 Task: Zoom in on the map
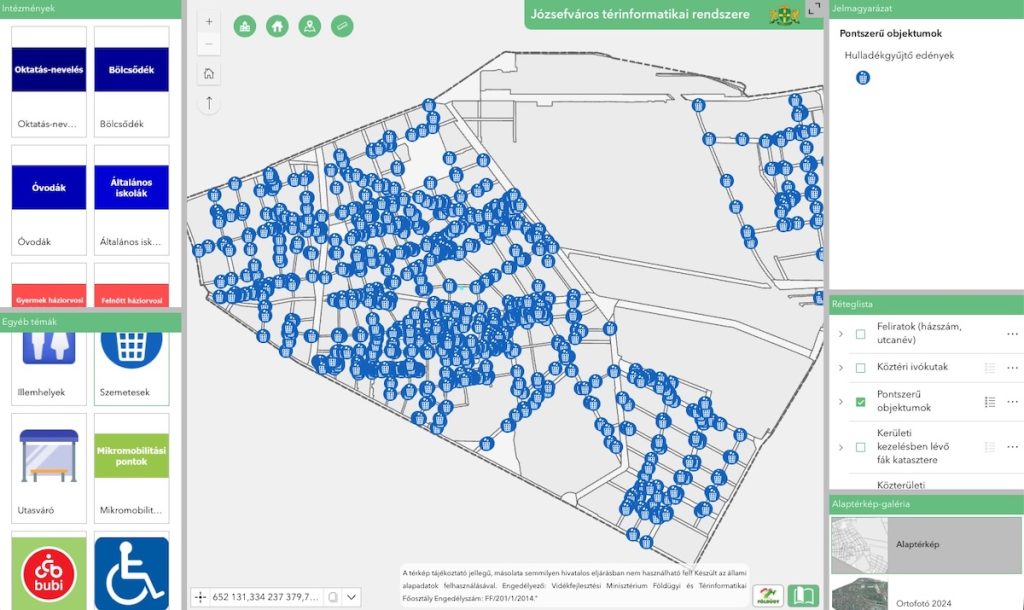[x=208, y=22]
